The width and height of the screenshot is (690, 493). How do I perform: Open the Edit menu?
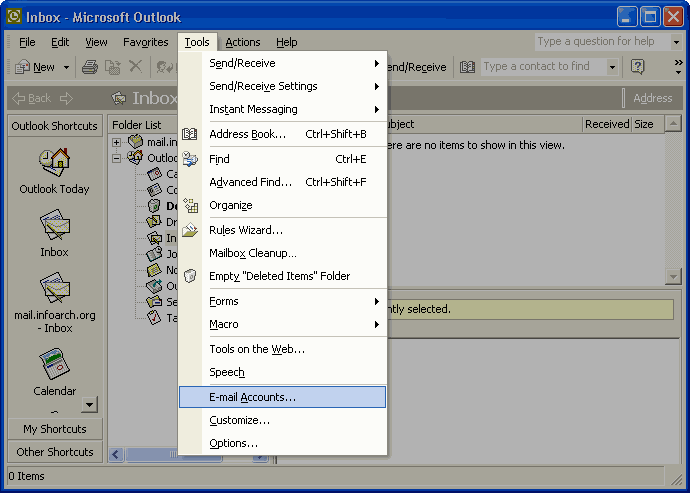[60, 42]
